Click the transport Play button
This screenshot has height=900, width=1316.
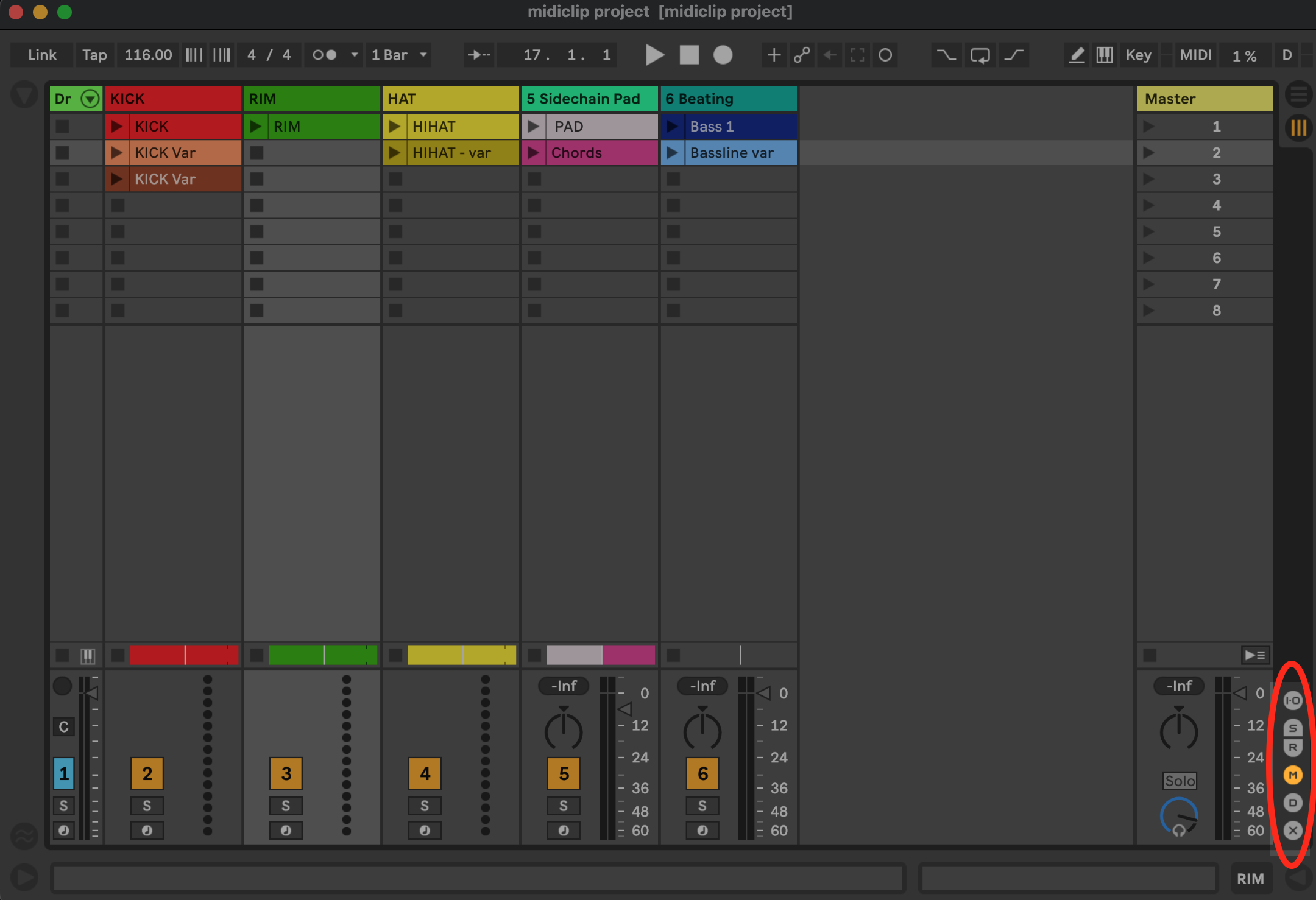point(654,55)
